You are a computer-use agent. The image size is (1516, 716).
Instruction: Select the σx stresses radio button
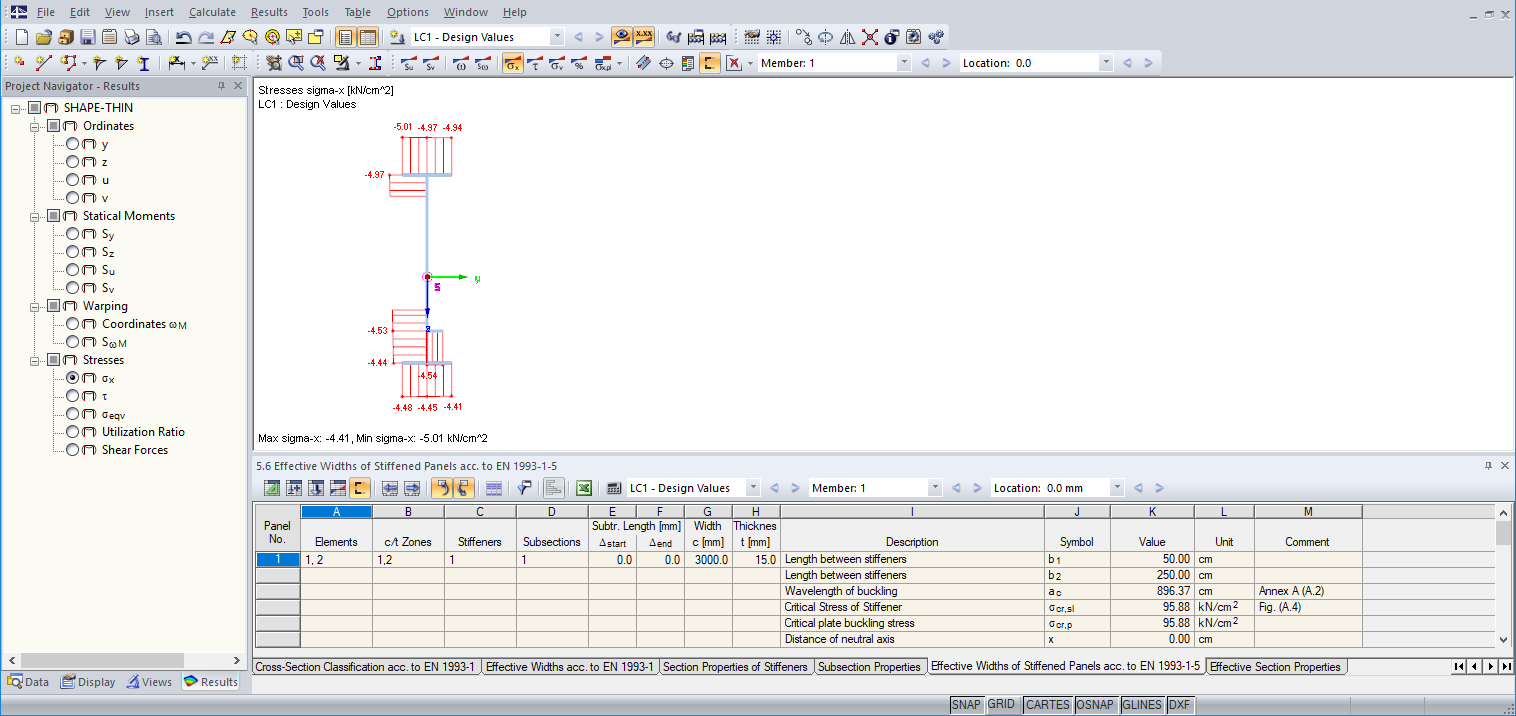[73, 378]
